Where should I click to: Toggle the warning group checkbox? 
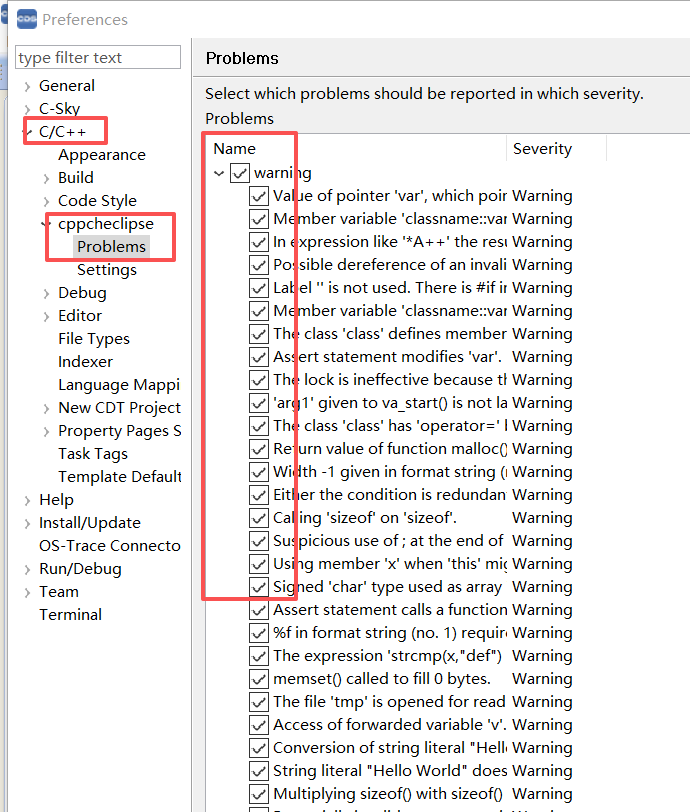[x=240, y=173]
